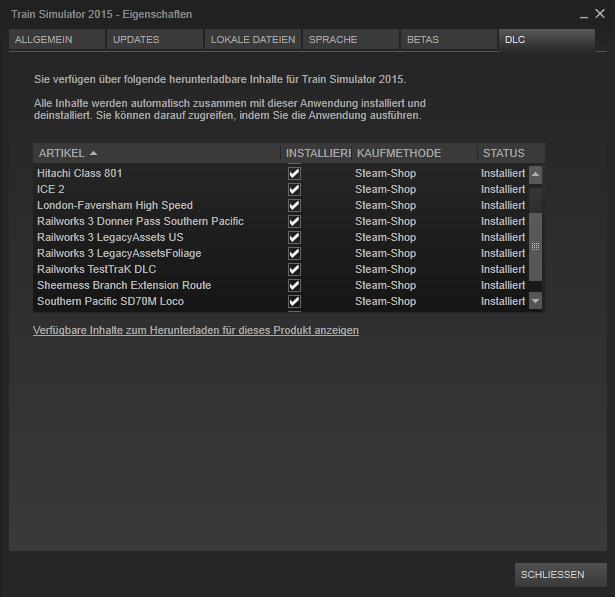Minimize the Eigenschaften window
The width and height of the screenshot is (615, 597).
(x=584, y=15)
